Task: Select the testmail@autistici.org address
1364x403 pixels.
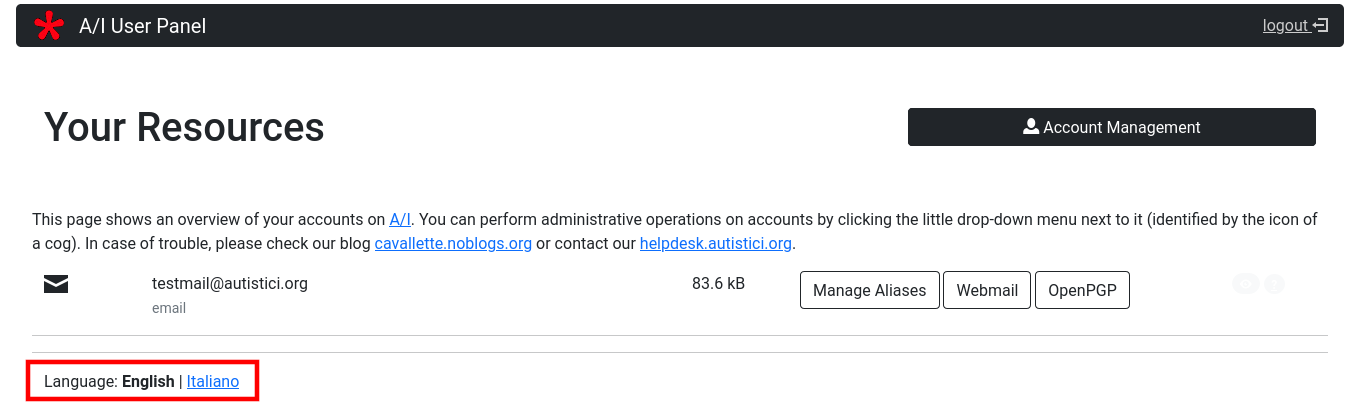Action: coord(230,283)
